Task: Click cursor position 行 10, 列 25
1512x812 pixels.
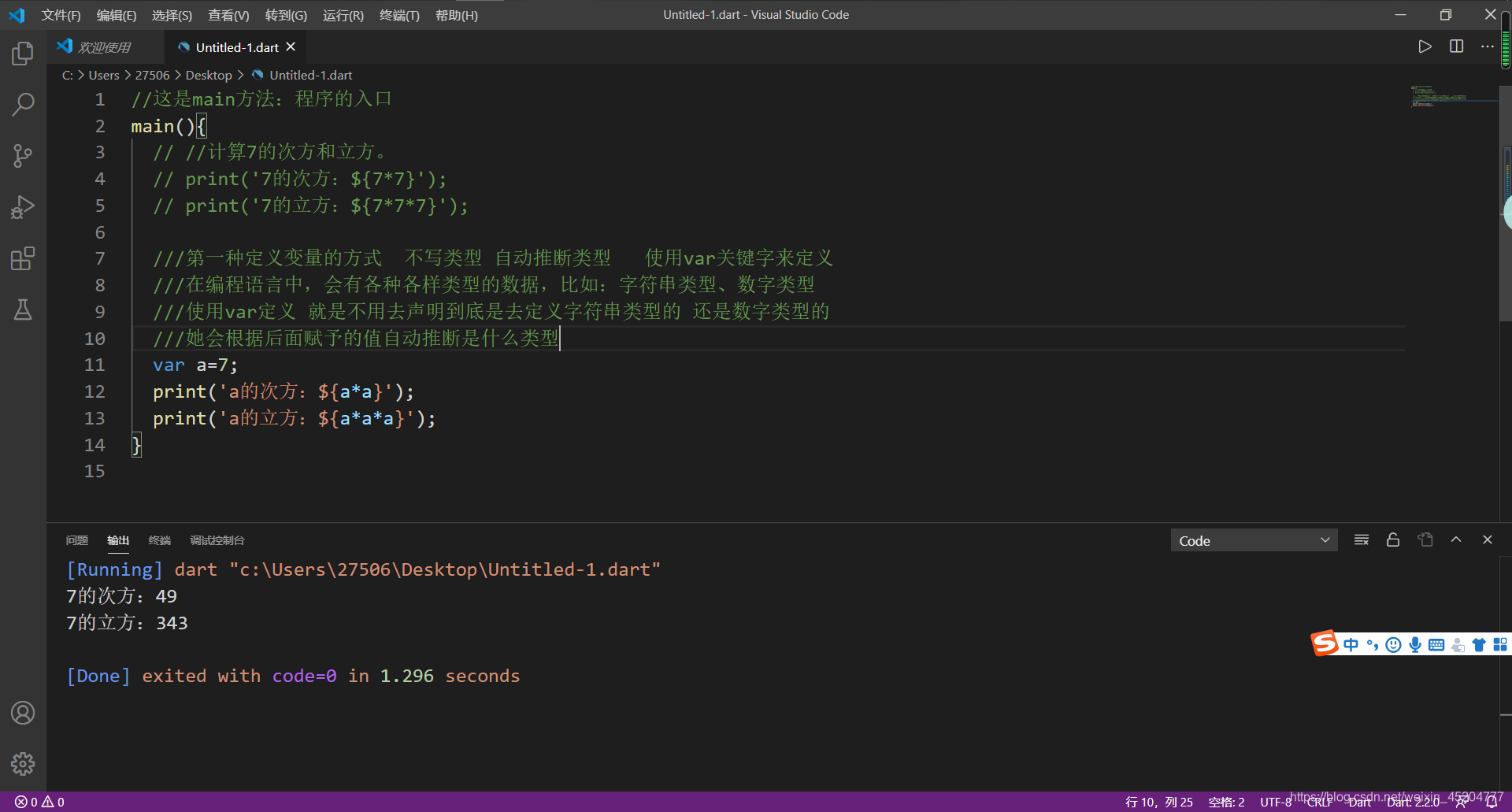Action: click(x=1158, y=802)
